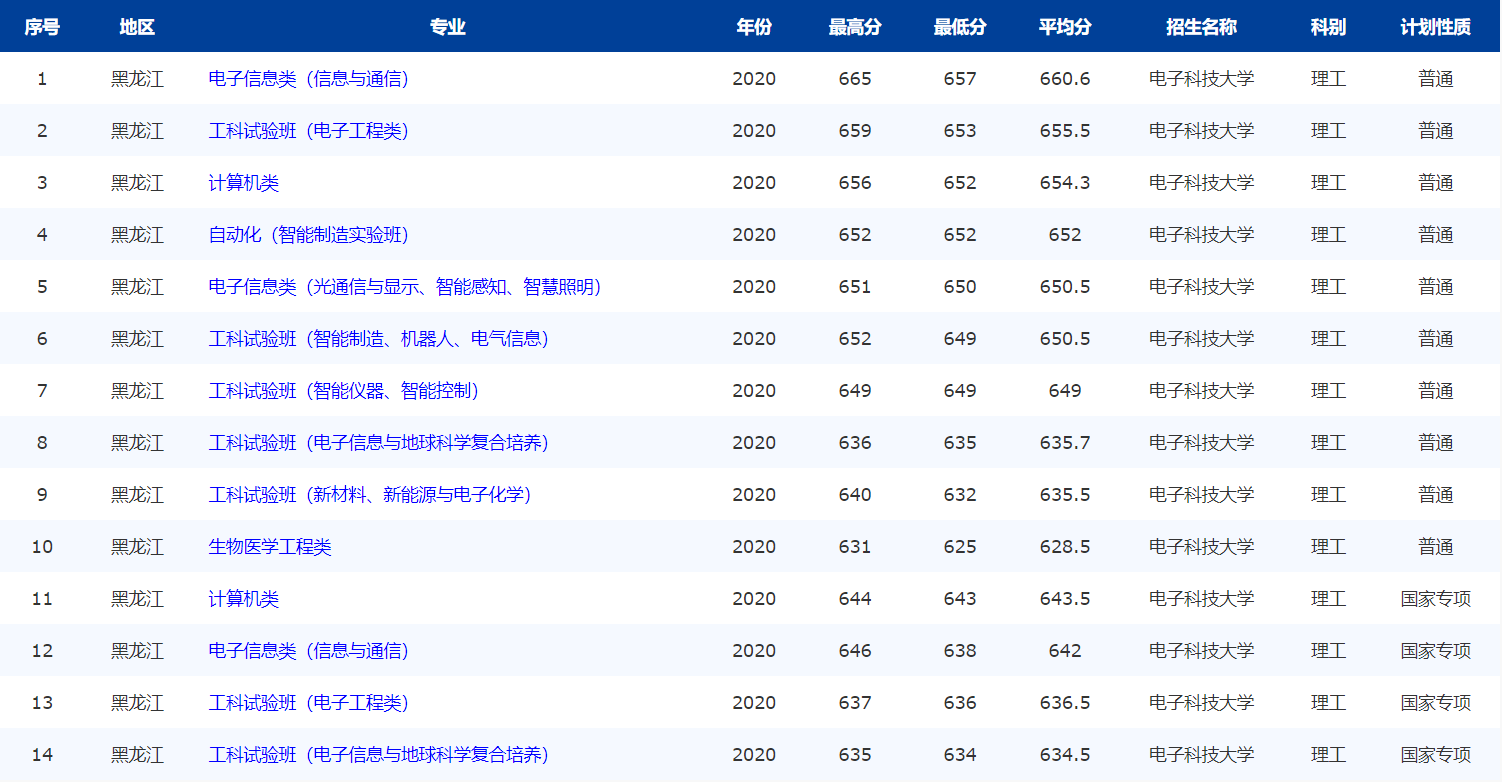
Task: Select the average score 628.5
Action: tap(1065, 546)
